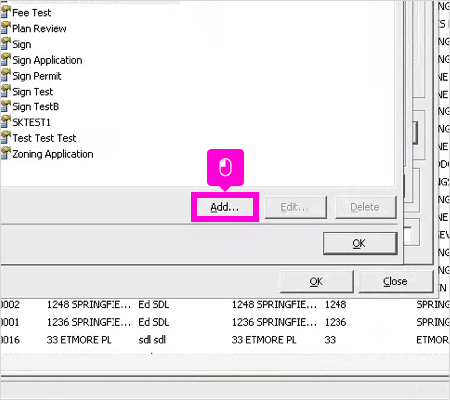
Task: Close the outer dialog with Close button
Action: (x=396, y=282)
